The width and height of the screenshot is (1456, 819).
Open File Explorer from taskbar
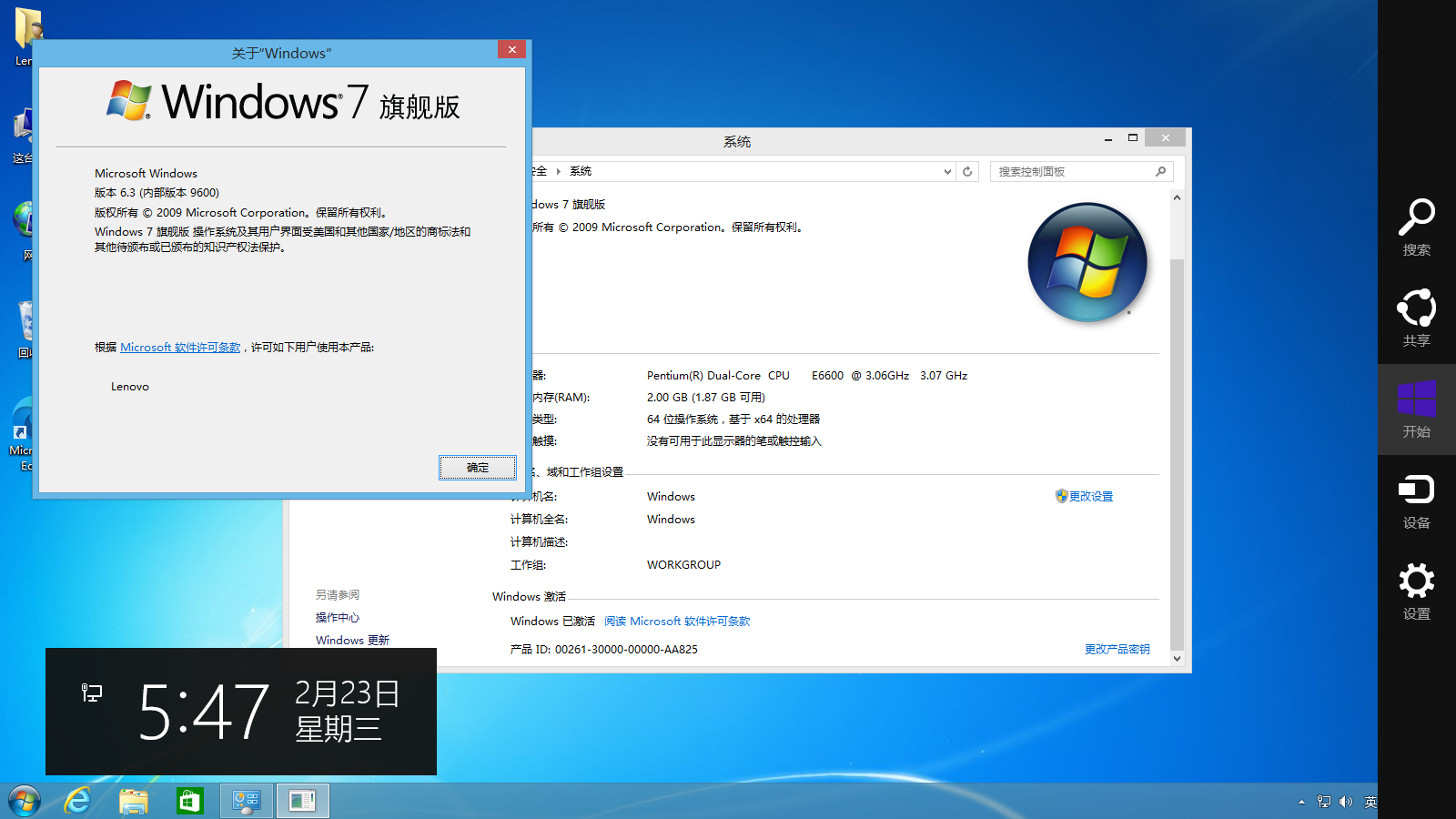(134, 801)
